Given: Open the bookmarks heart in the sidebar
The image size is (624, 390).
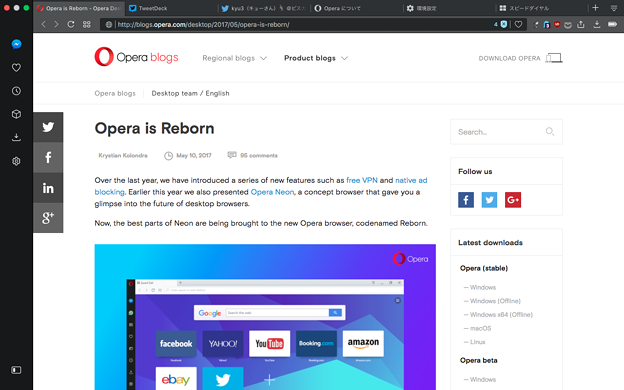Looking at the screenshot, I should pos(16,68).
